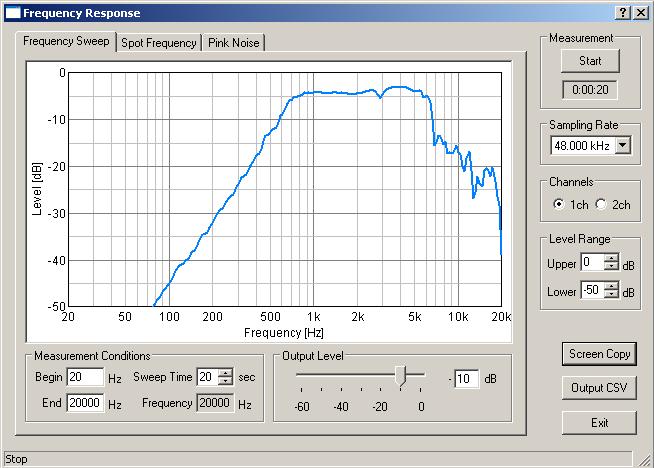Click the Output Level slider handle
The width and height of the screenshot is (654, 468).
click(x=401, y=376)
